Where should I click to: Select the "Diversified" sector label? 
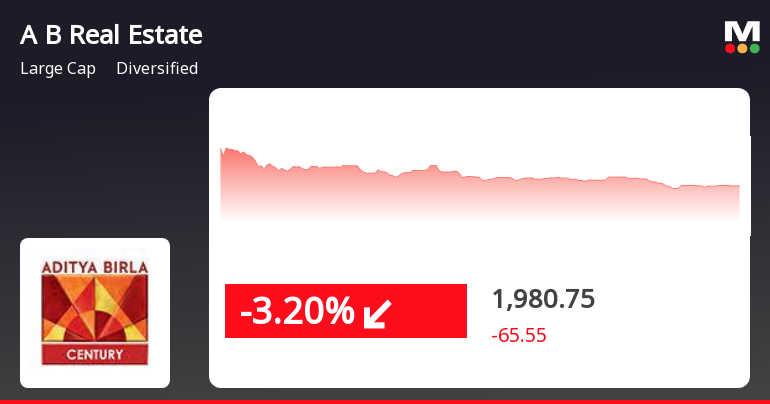[x=157, y=69]
